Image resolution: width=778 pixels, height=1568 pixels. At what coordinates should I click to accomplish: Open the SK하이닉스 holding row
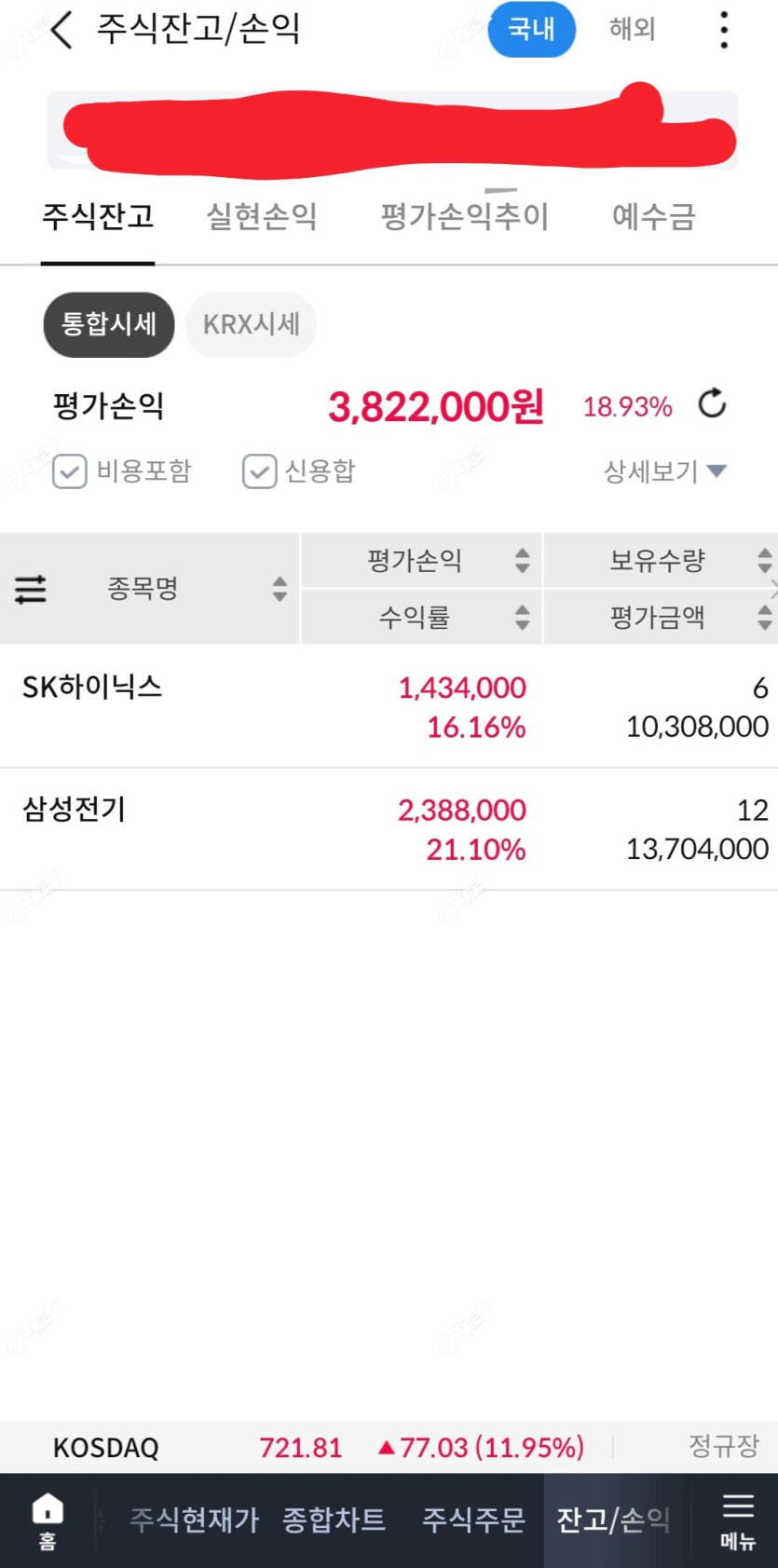pos(389,706)
